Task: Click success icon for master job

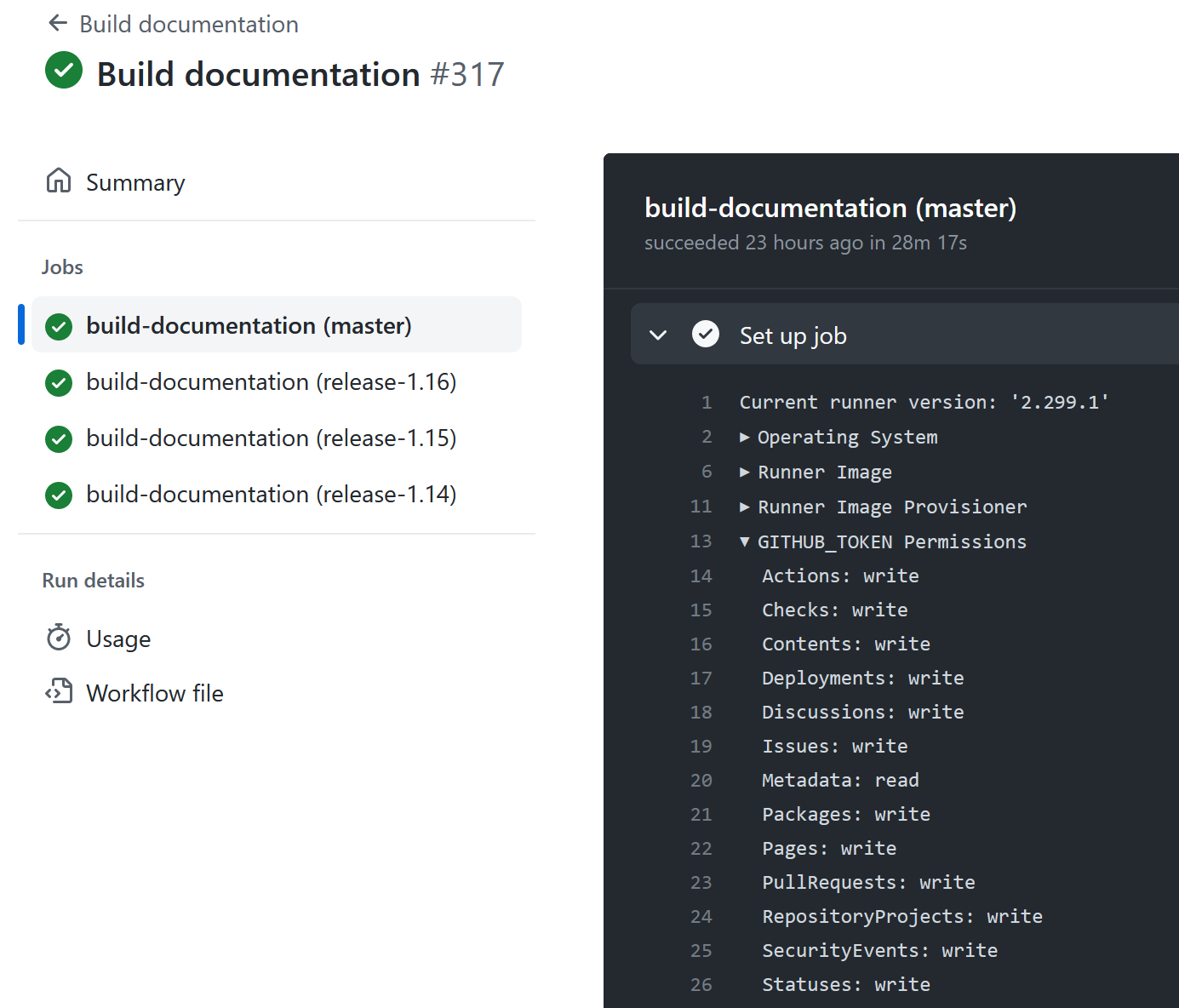Action: tap(59, 326)
